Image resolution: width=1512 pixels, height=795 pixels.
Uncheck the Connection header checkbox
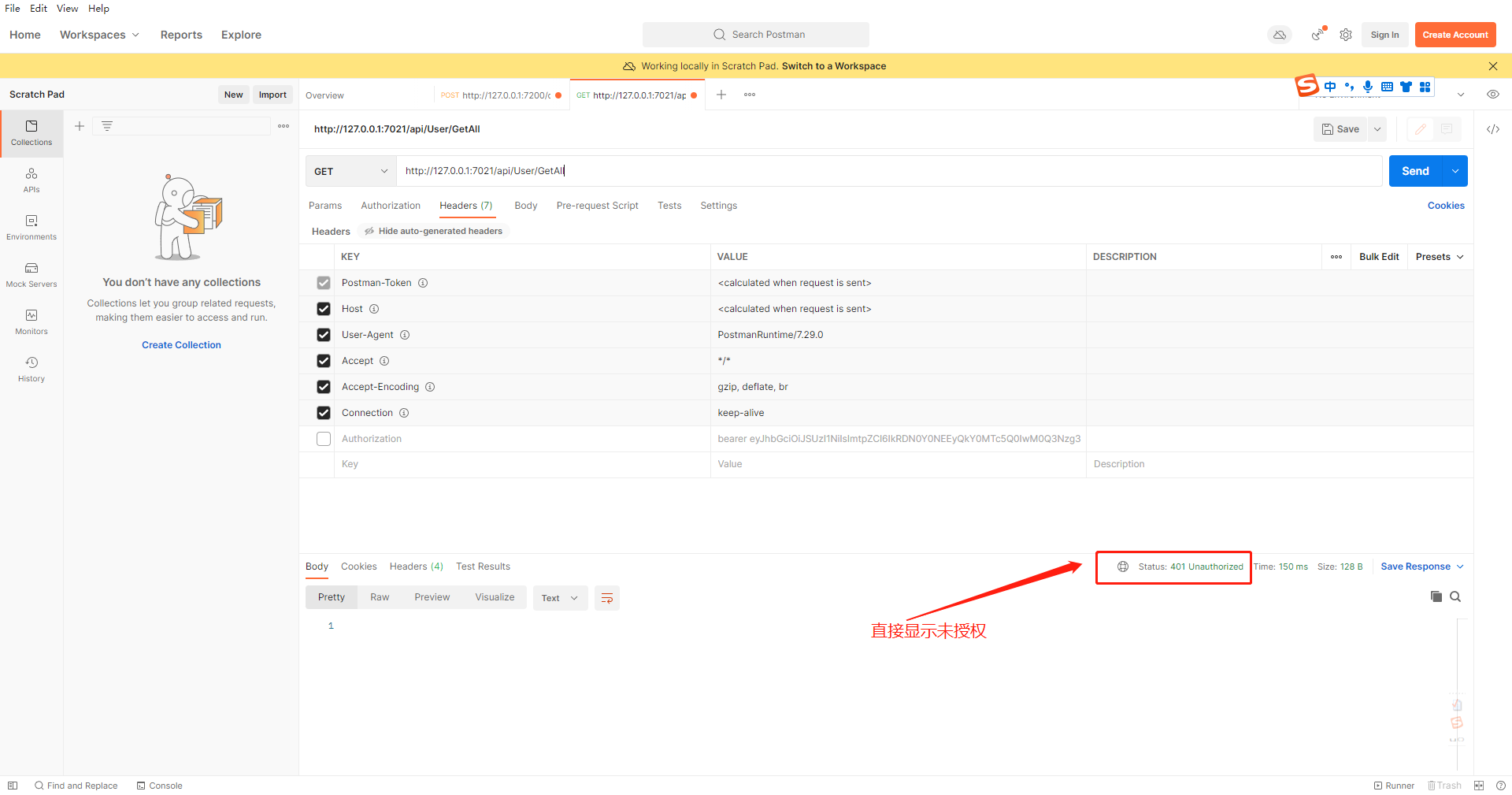click(x=324, y=413)
